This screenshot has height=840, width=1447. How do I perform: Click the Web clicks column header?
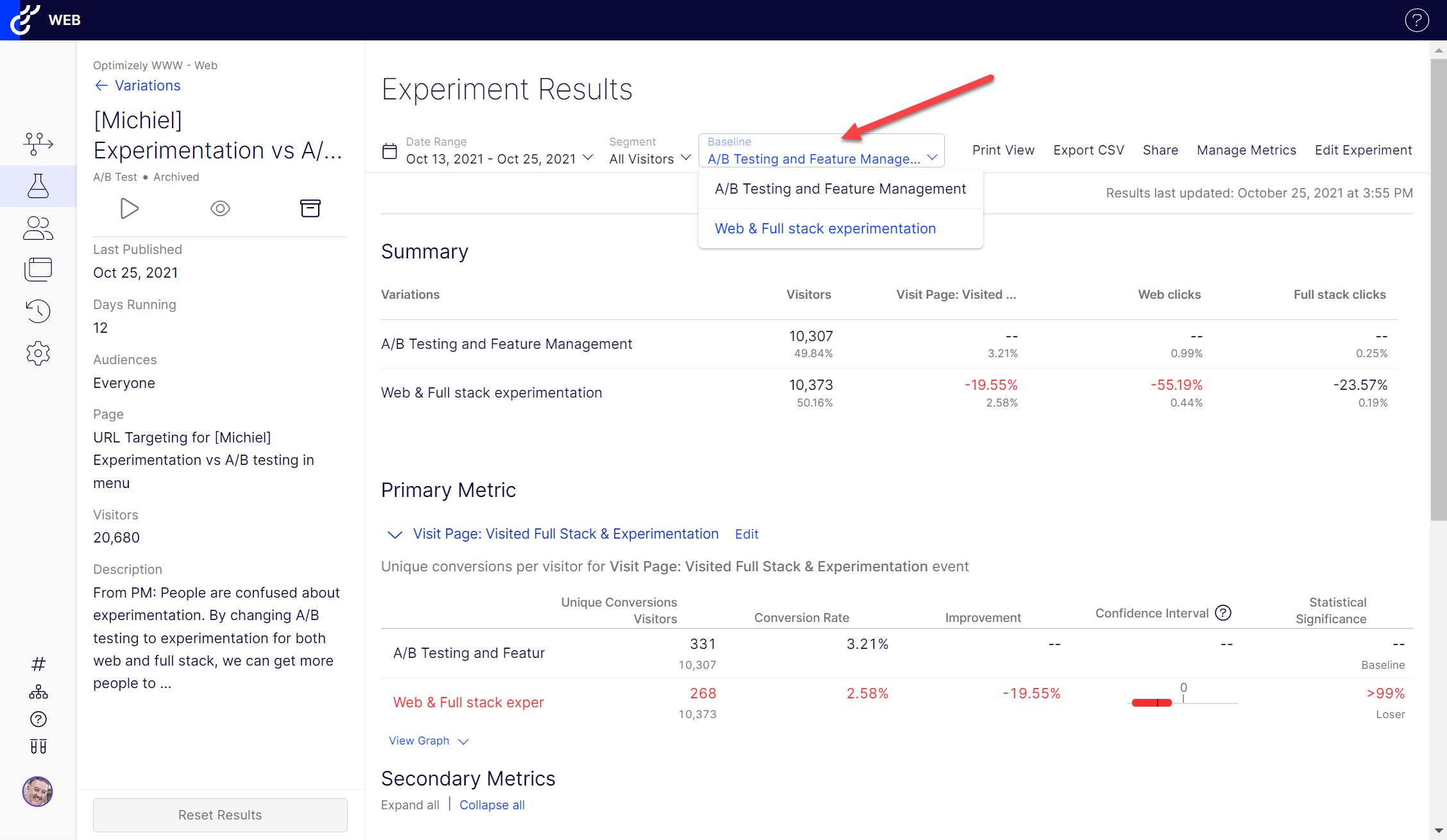[x=1169, y=295]
